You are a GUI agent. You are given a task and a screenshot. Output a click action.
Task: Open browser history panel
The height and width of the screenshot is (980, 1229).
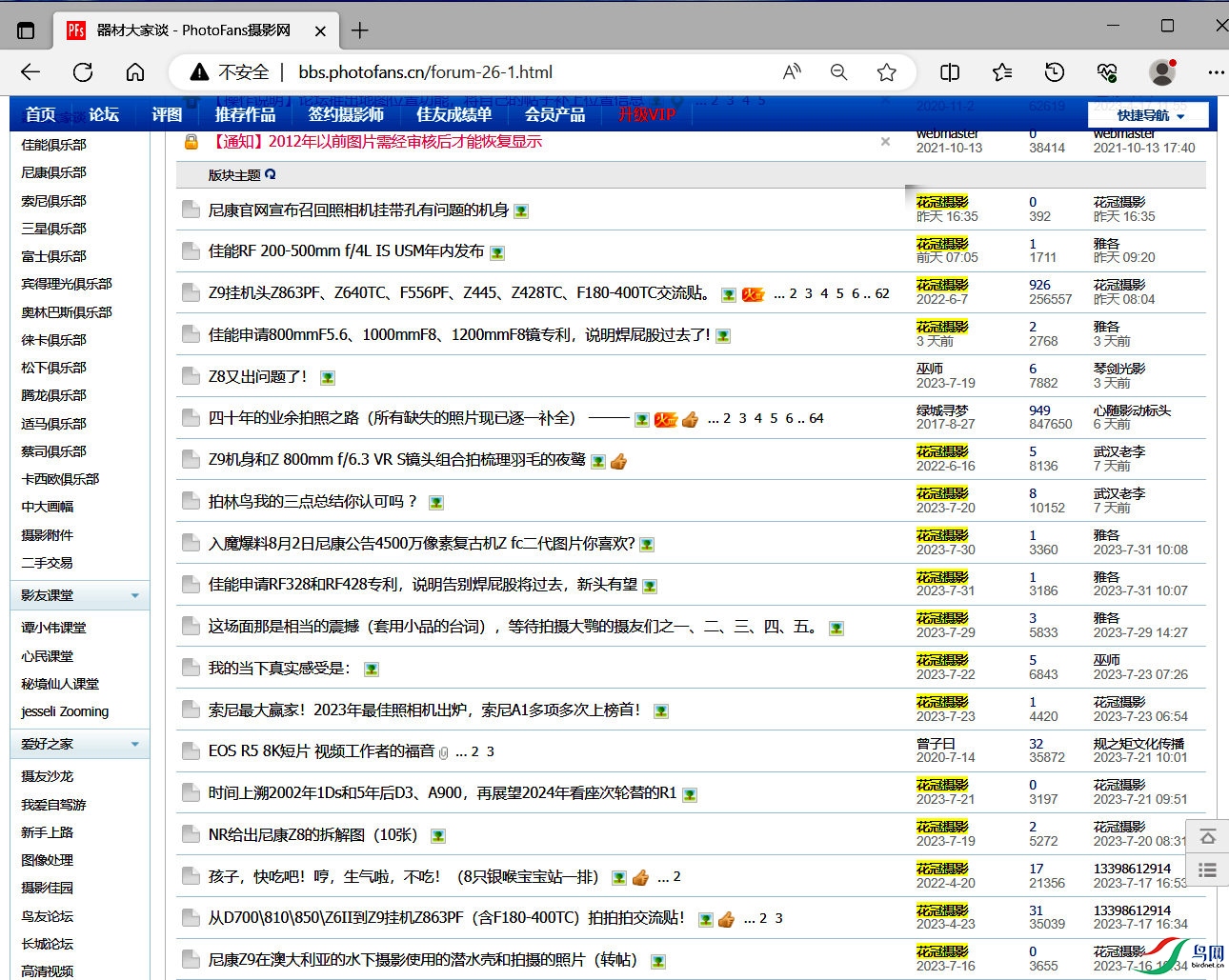click(1055, 72)
